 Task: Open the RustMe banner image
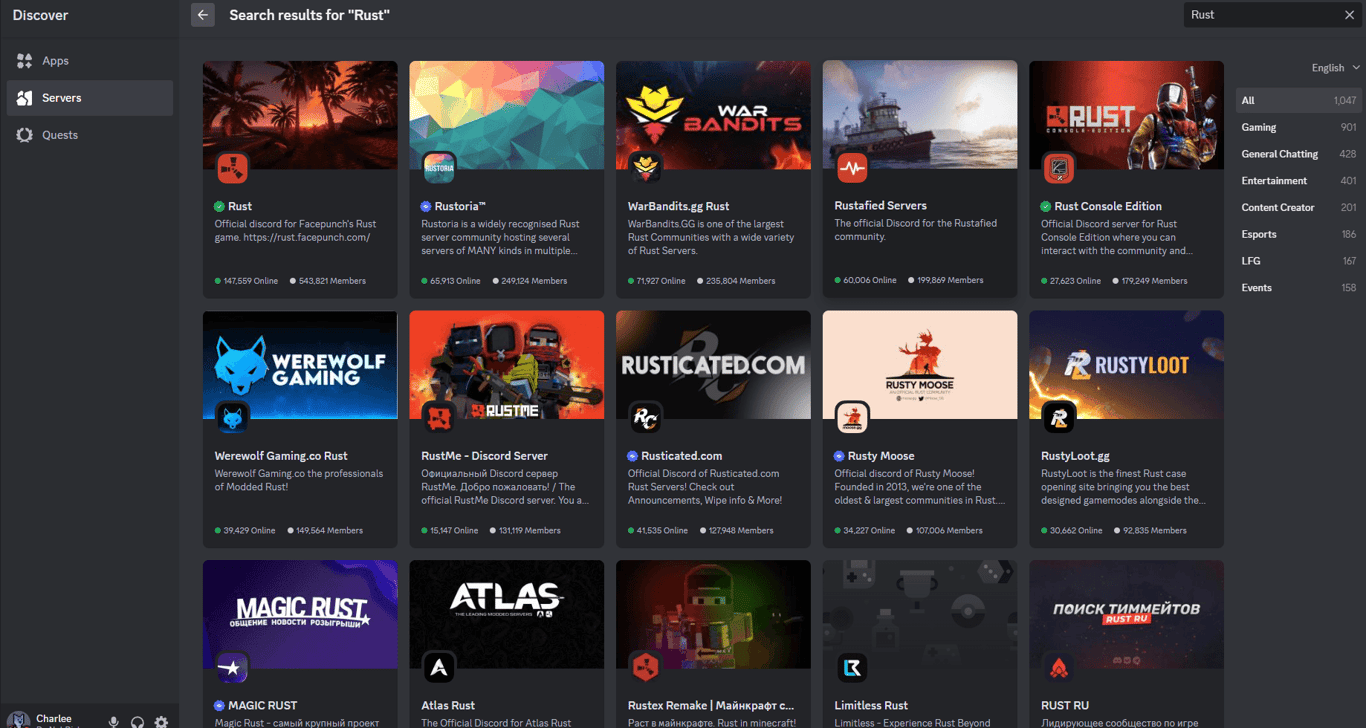tap(507, 364)
